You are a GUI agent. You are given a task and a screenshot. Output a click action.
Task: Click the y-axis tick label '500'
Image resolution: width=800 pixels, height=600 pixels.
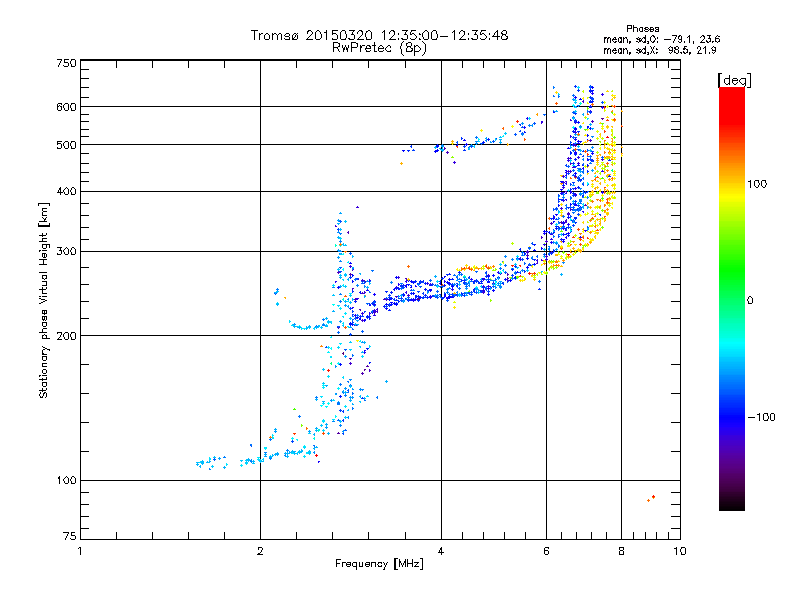coord(66,145)
